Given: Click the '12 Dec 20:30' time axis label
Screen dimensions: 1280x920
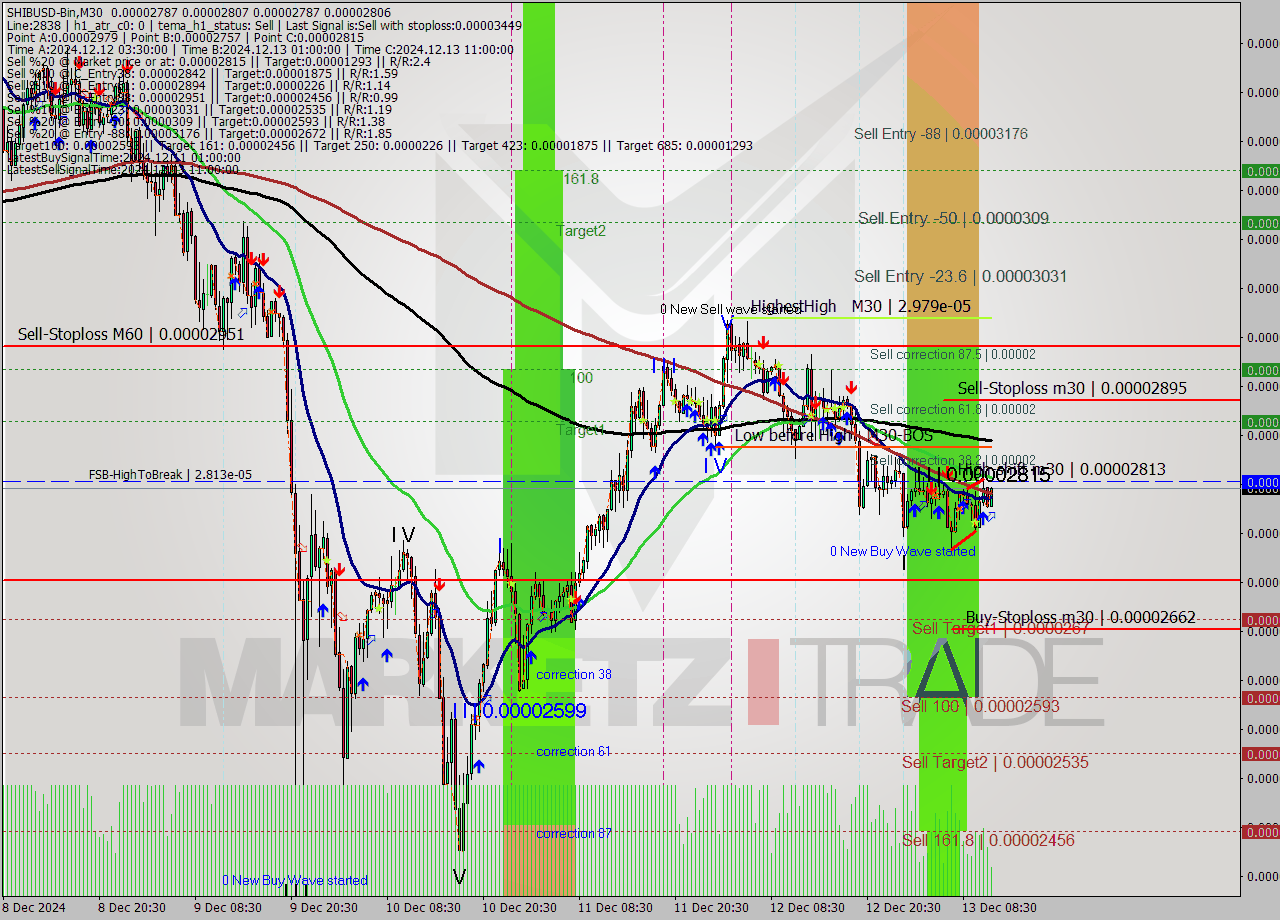Looking at the screenshot, I should point(903,908).
